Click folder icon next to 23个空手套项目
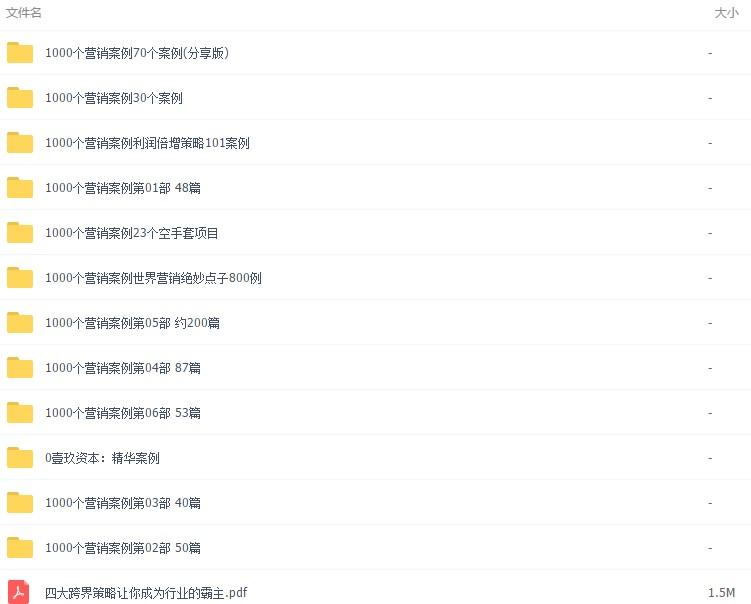751x604 pixels. (20, 233)
